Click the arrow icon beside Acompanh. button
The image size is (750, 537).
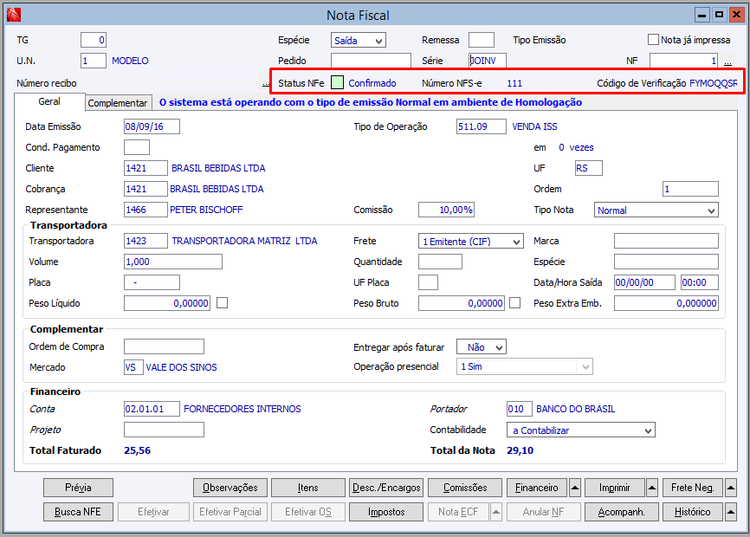[x=652, y=512]
